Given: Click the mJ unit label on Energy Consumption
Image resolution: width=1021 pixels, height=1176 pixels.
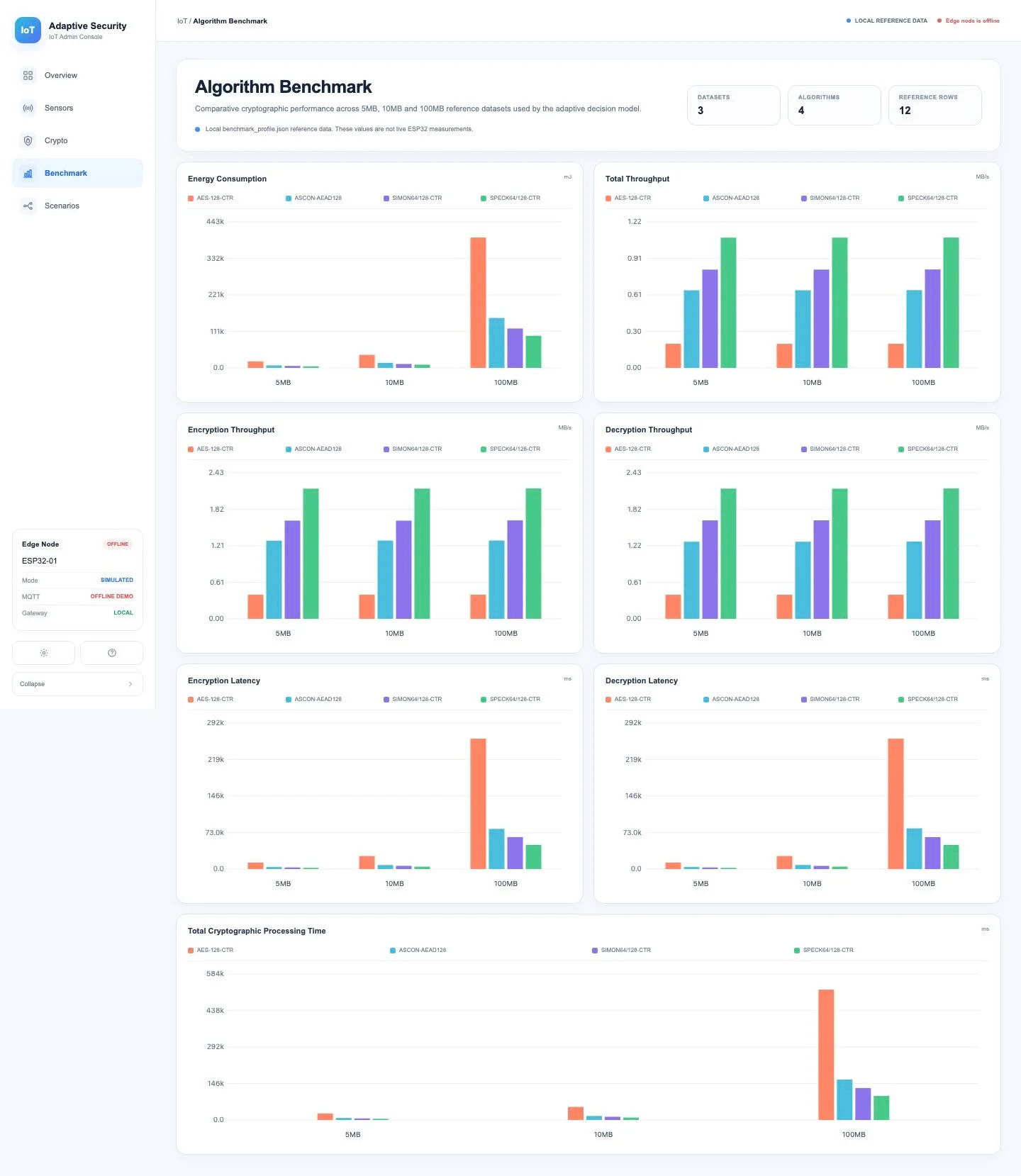Looking at the screenshot, I should pos(567,177).
